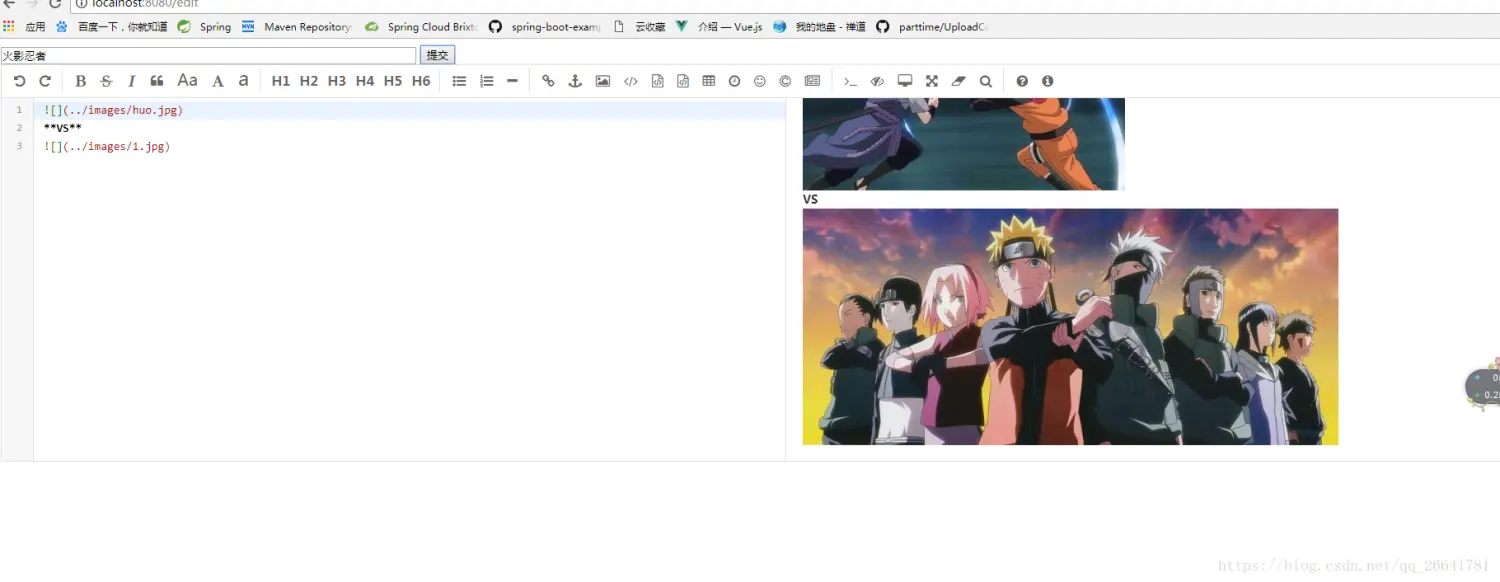Insert H2 heading

coord(309,81)
